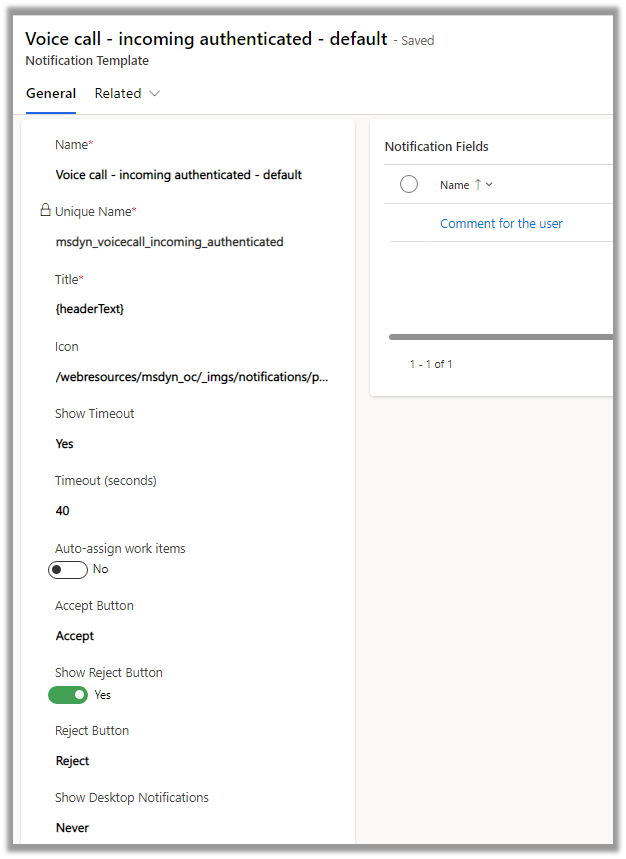Select all rows using header circle checkbox

tap(408, 184)
